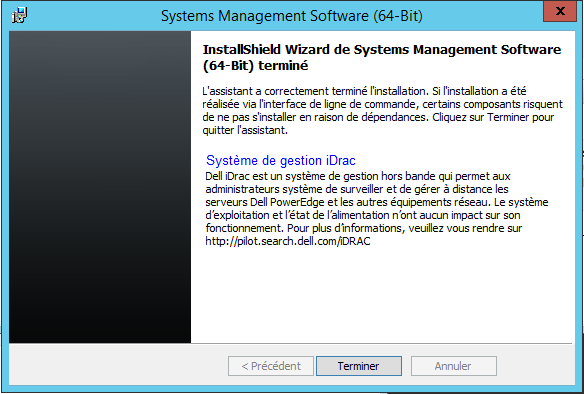Click the greyed-out Précédent button
This screenshot has width=584, height=394.
pyautogui.click(x=271, y=366)
